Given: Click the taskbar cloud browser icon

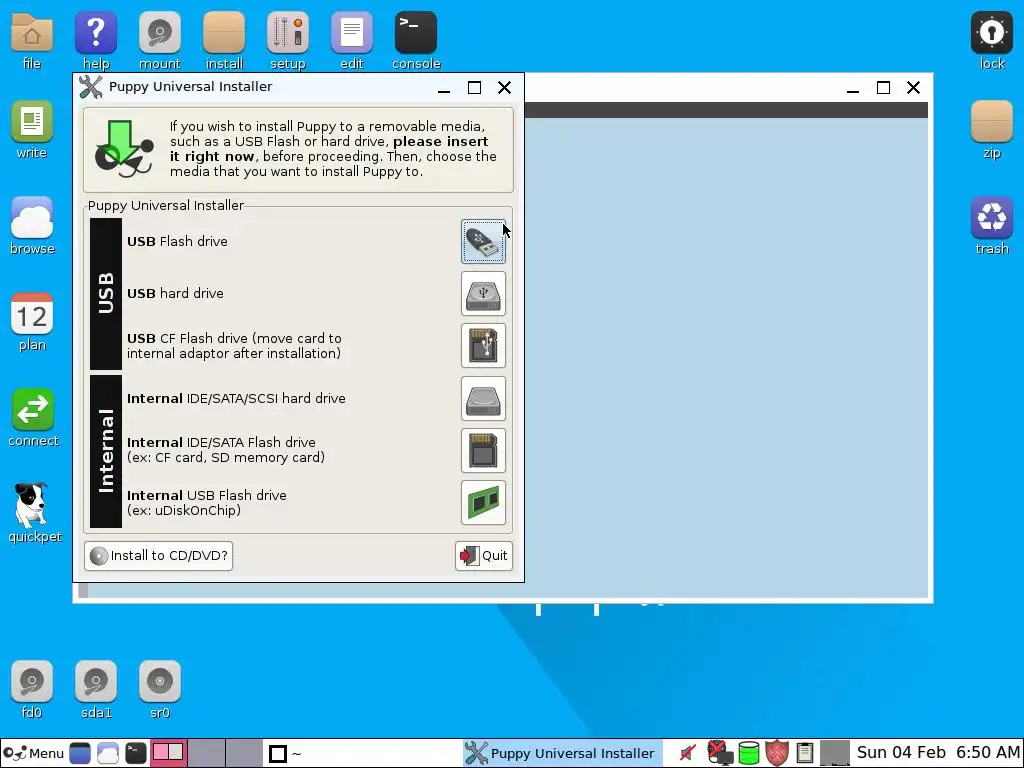Looking at the screenshot, I should click(108, 754).
